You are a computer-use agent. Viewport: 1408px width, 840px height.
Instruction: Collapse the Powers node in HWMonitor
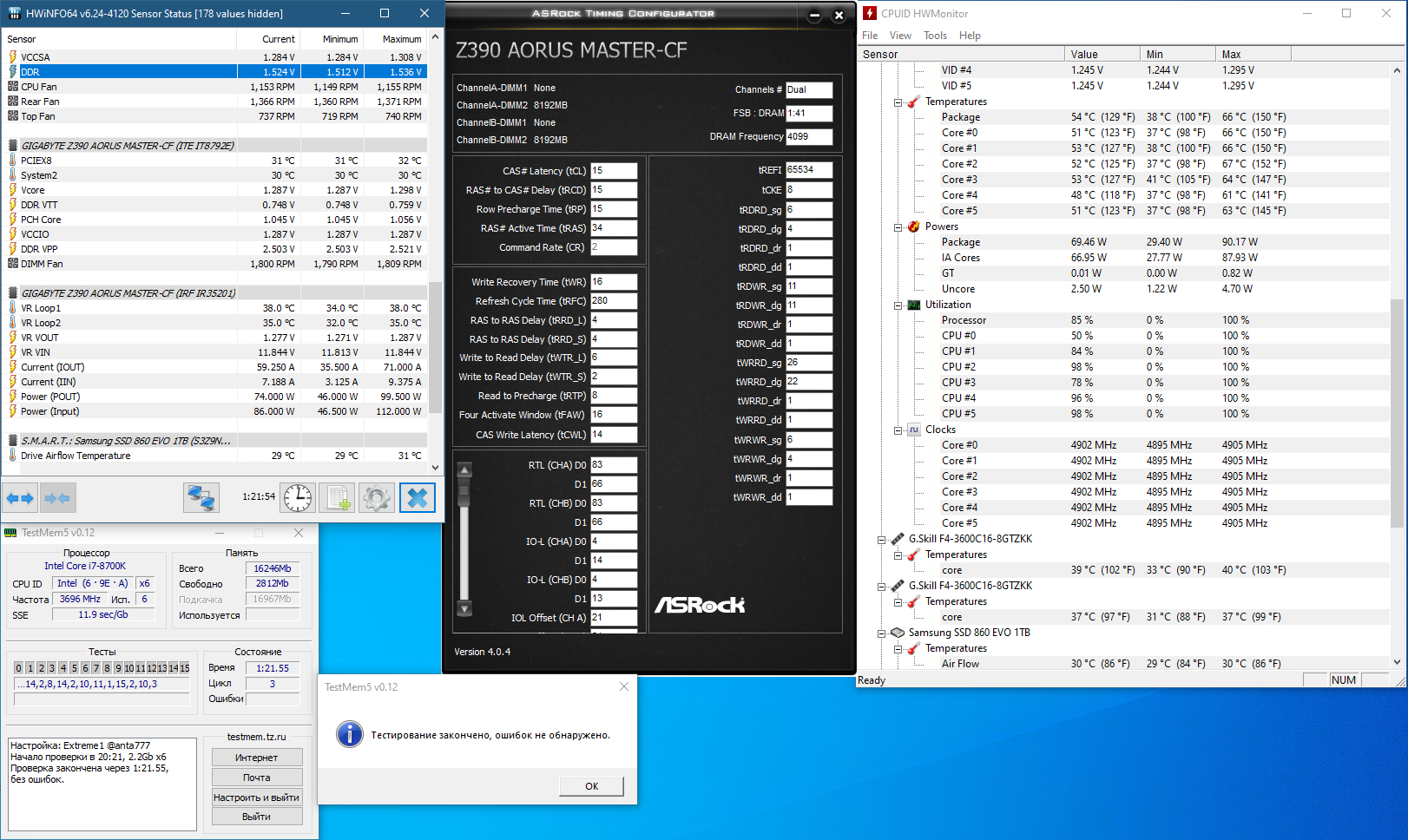[x=898, y=227]
